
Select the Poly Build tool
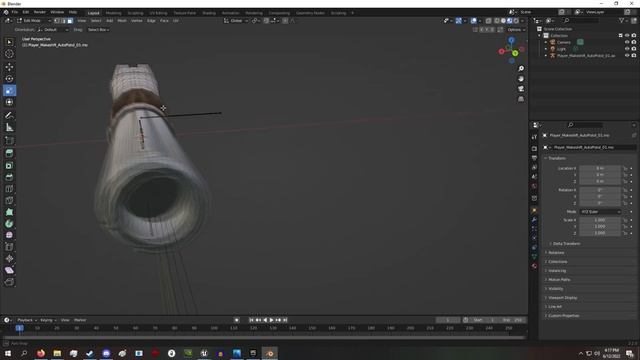pyautogui.click(x=9, y=212)
